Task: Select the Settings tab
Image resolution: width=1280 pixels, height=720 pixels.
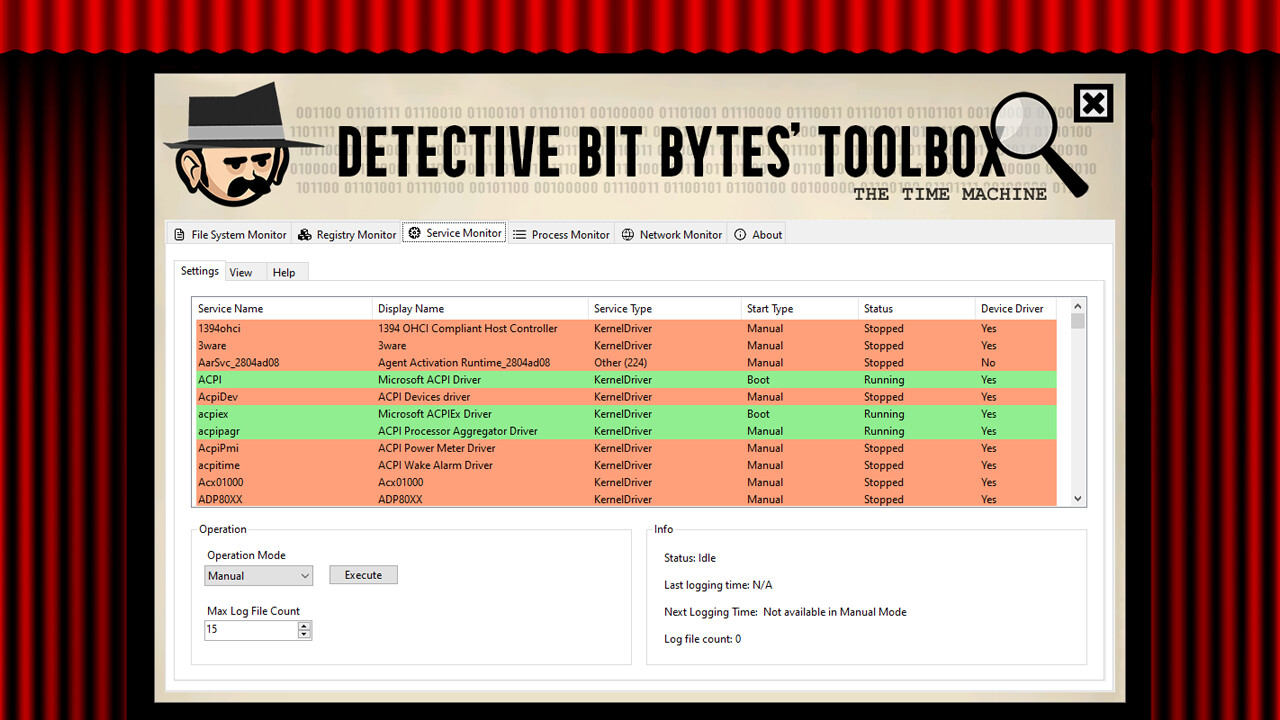Action: 199,270
